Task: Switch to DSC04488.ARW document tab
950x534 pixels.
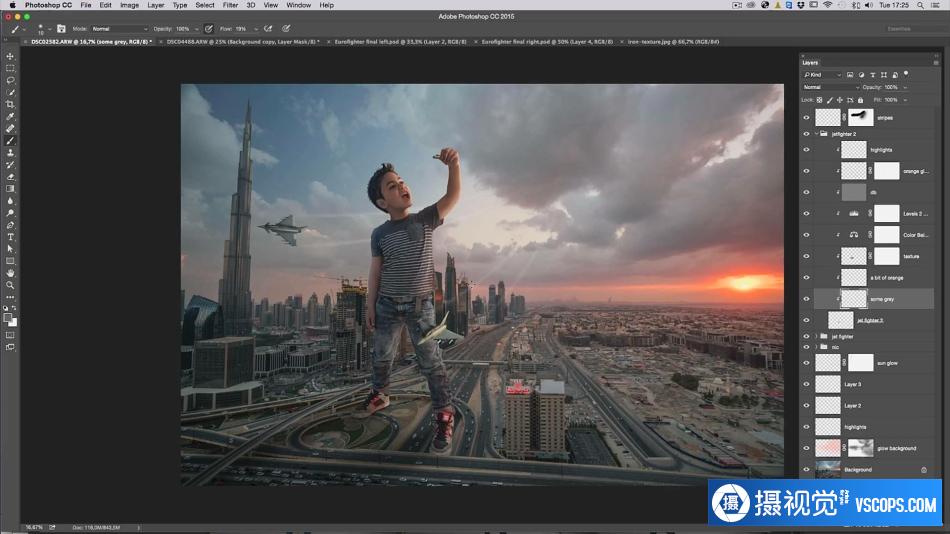Action: (x=243, y=42)
